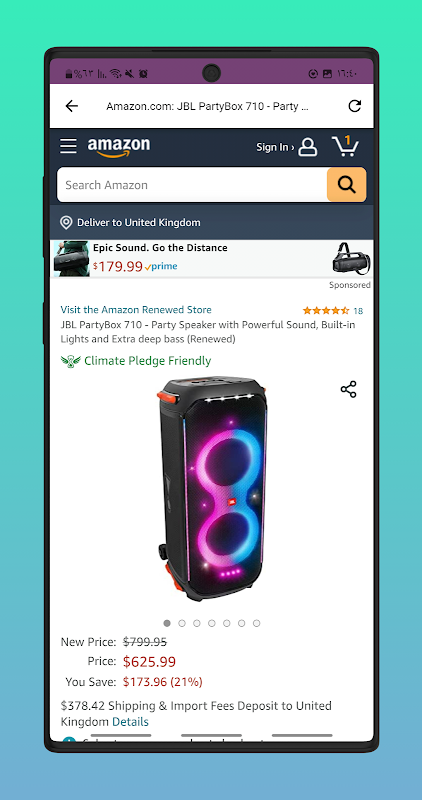Screen dimensions: 422x800
Task: Open the Amazon hamburger menu
Action: pos(68,146)
